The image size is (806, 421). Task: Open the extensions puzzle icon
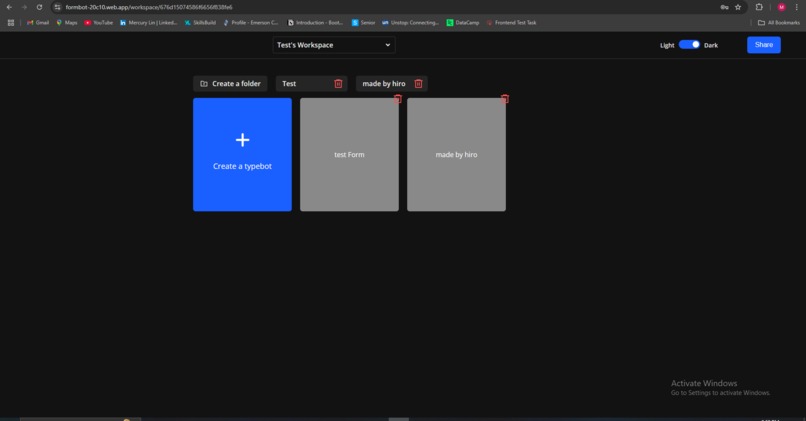click(x=759, y=7)
